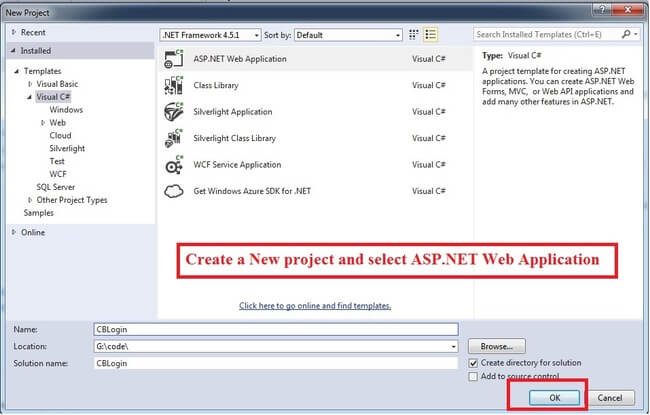The height and width of the screenshot is (415, 650).
Task: Click the Cancel button
Action: [610, 398]
